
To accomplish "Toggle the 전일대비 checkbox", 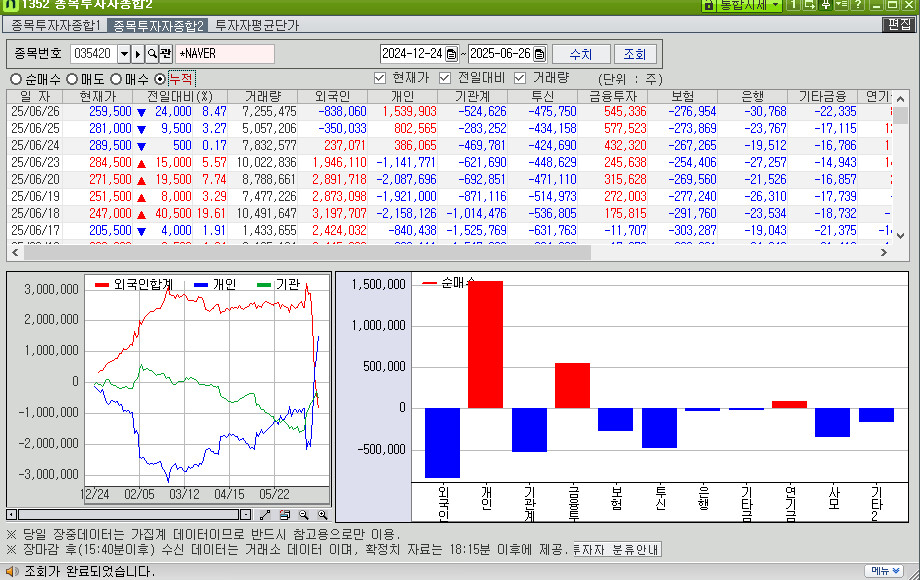I will pyautogui.click(x=445, y=78).
